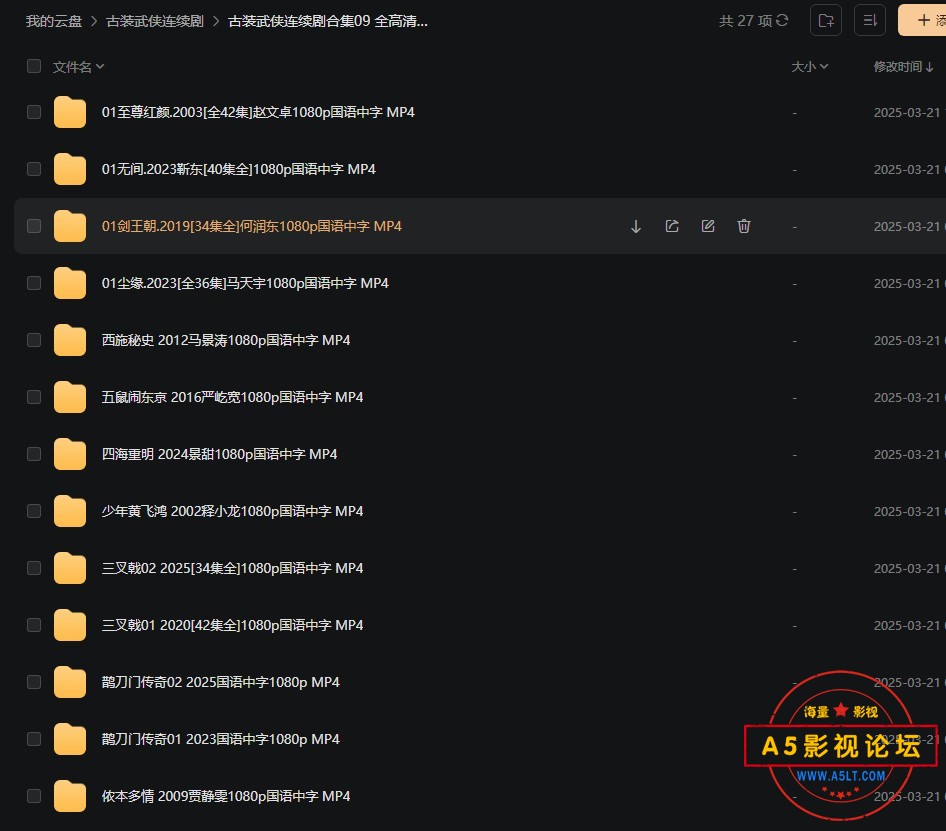Click the folder icon of 01至尊红颜.2003

[70, 112]
